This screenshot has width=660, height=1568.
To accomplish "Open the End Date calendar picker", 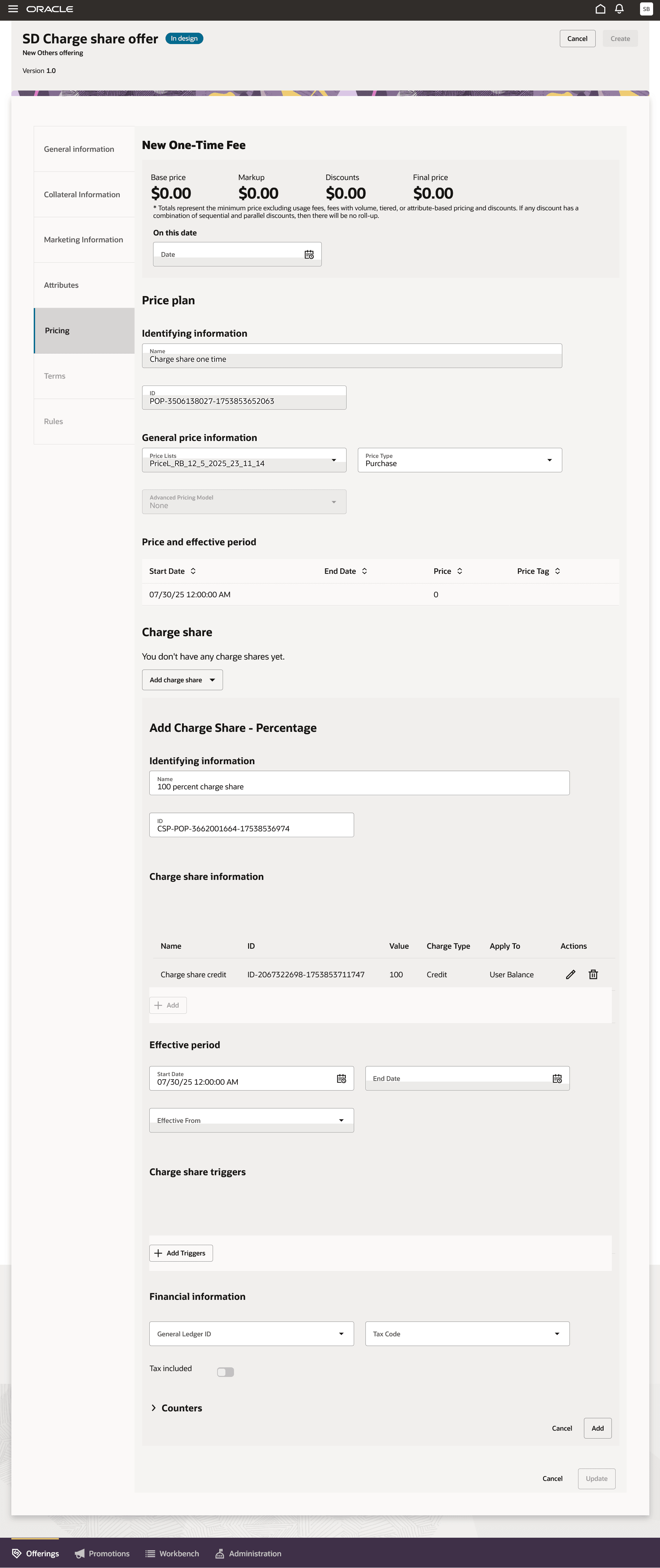I will (556, 1078).
